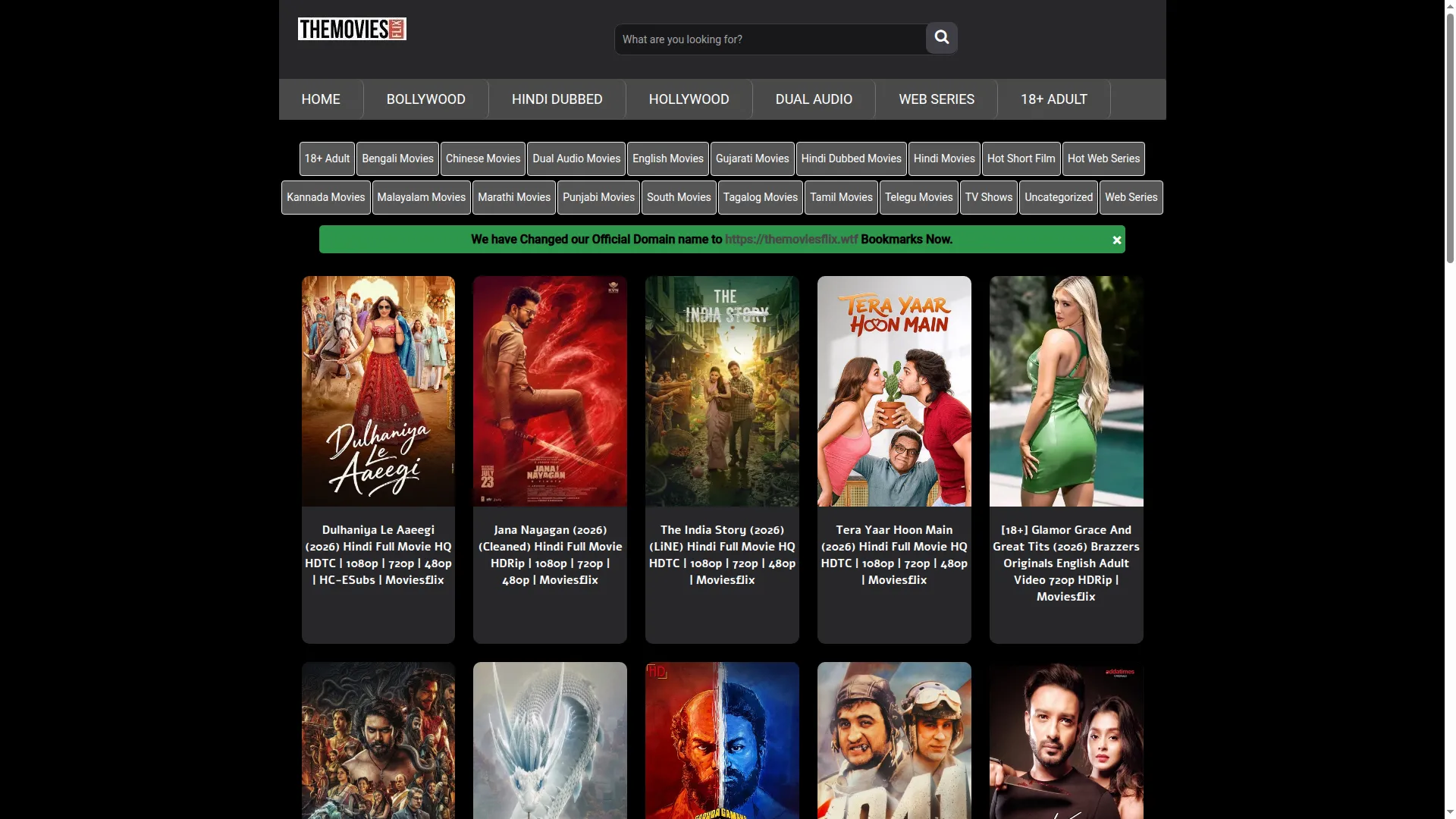Select the Gujarati Movies category tag

(x=752, y=158)
